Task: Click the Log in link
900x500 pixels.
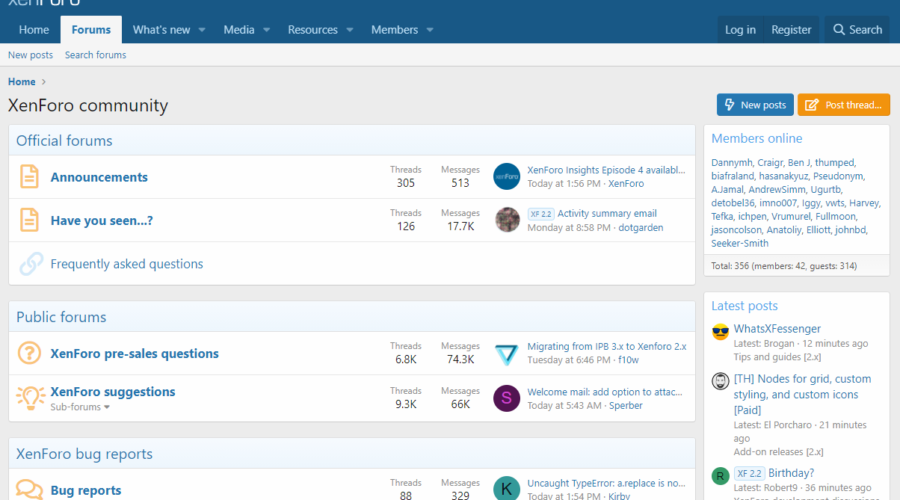Action: point(740,29)
